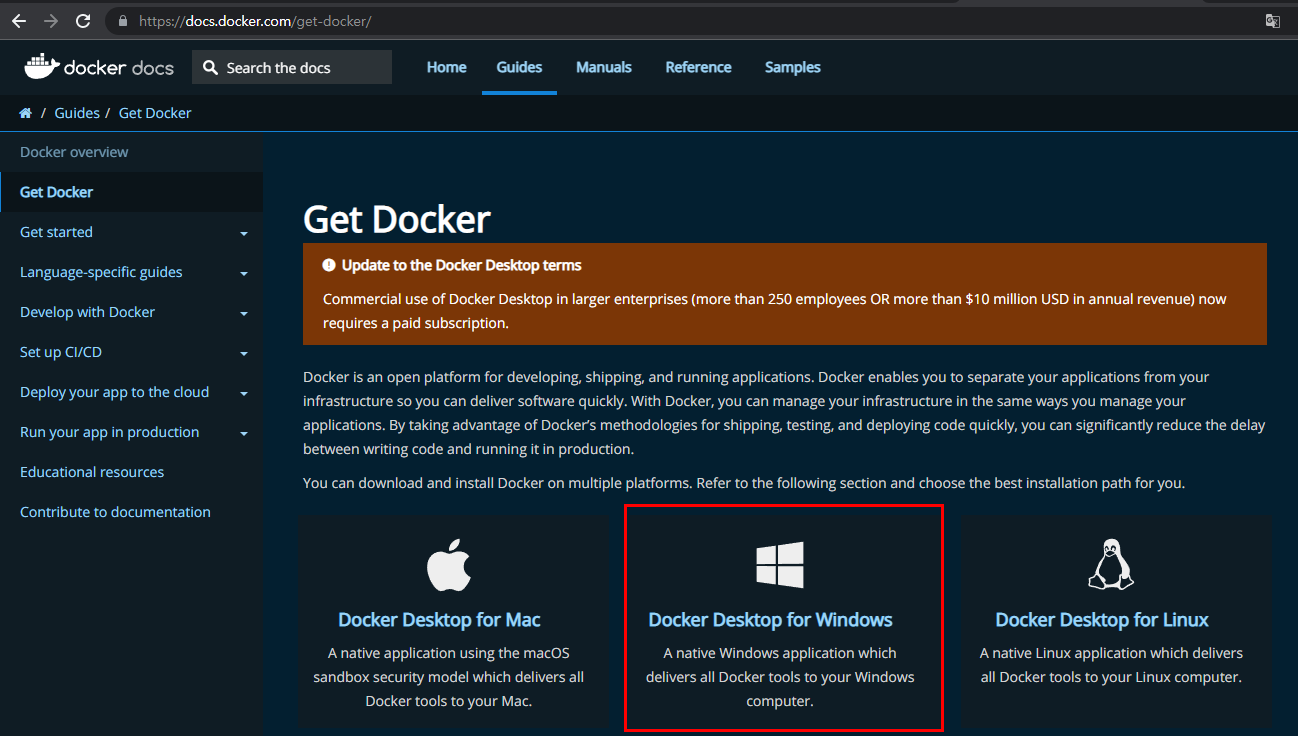The width and height of the screenshot is (1298, 736).
Task: Expand Set up CI/CD arrow
Action: [x=244, y=354]
